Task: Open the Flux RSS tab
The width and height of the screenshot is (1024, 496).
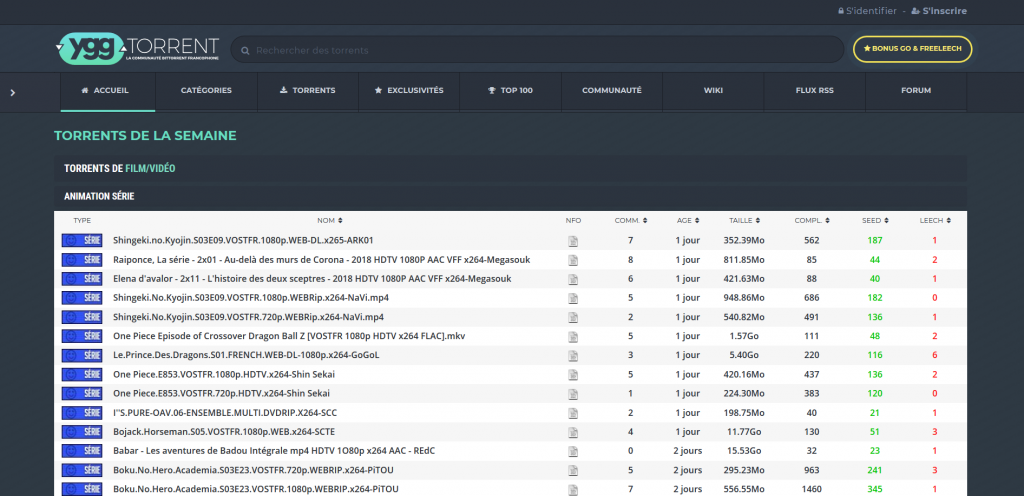Action: pyautogui.click(x=812, y=90)
